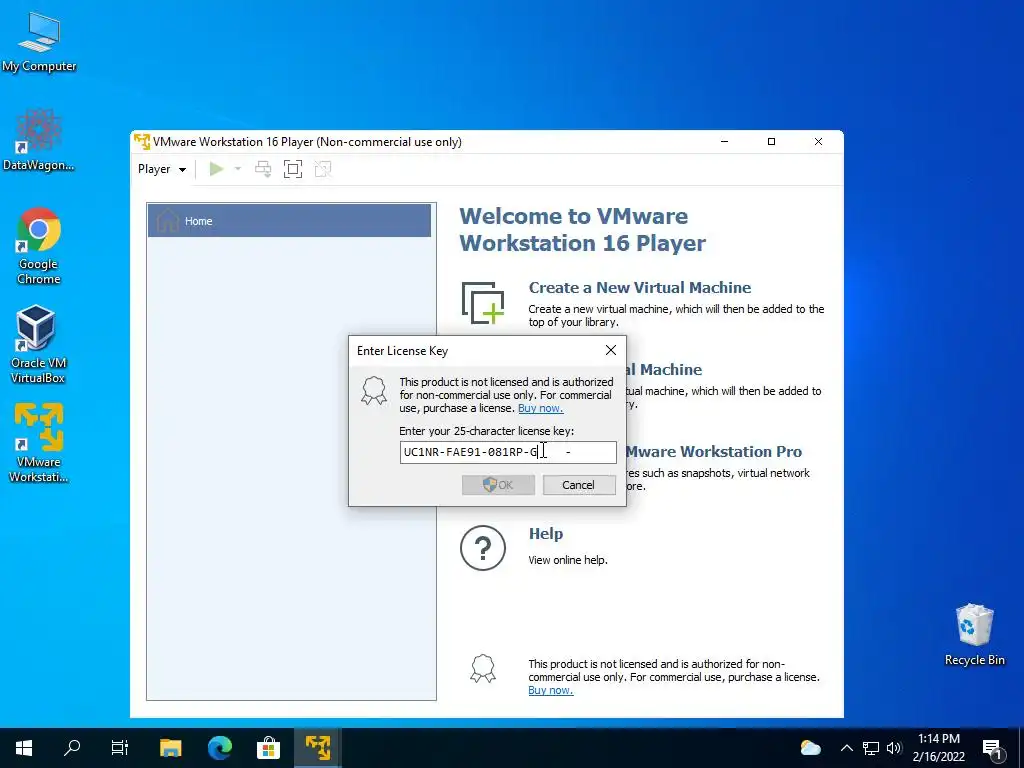This screenshot has height=768, width=1024.
Task: Select the Recycle Bin icon
Action: (x=974, y=635)
